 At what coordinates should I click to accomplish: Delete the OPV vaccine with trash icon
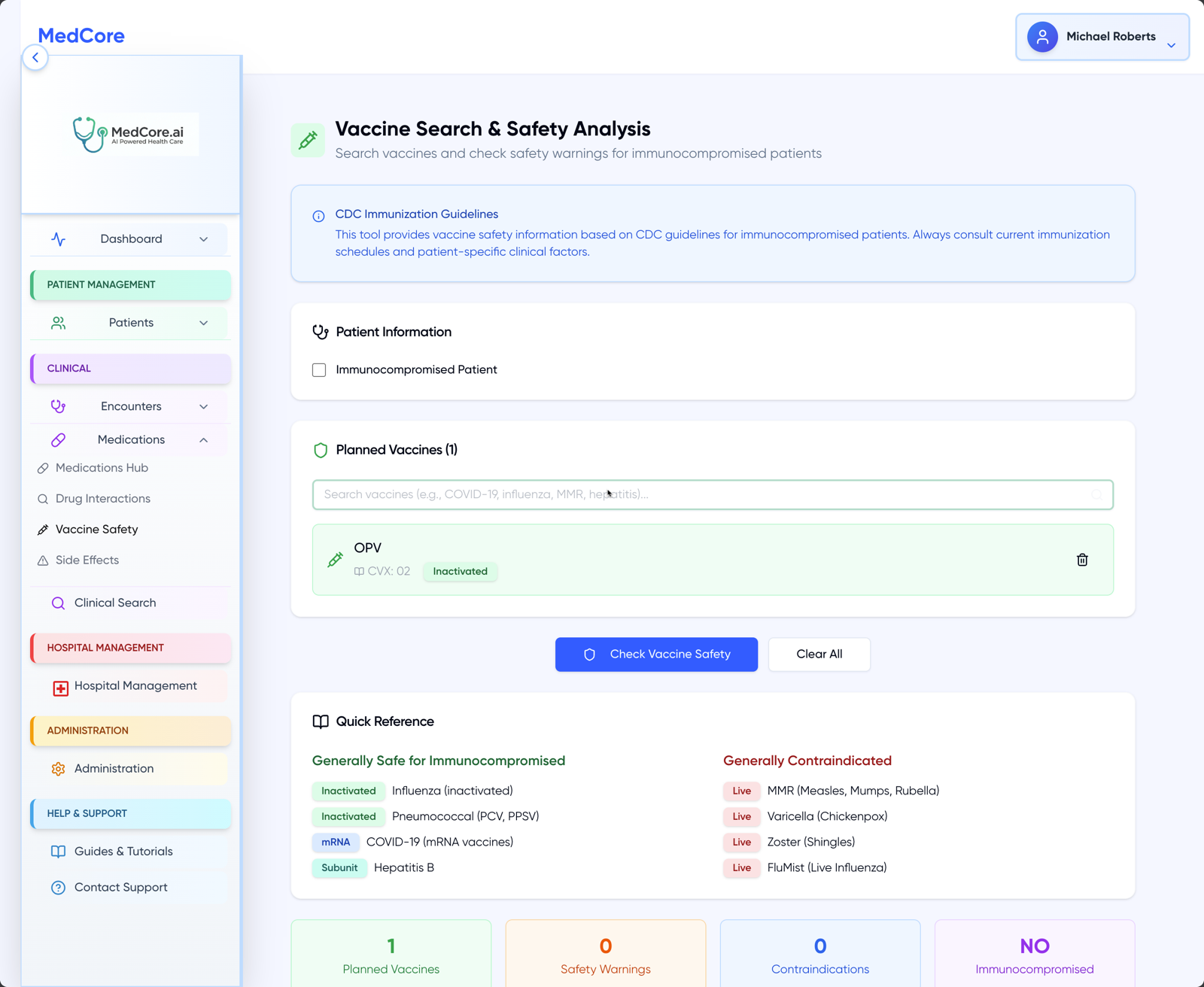(x=1082, y=560)
